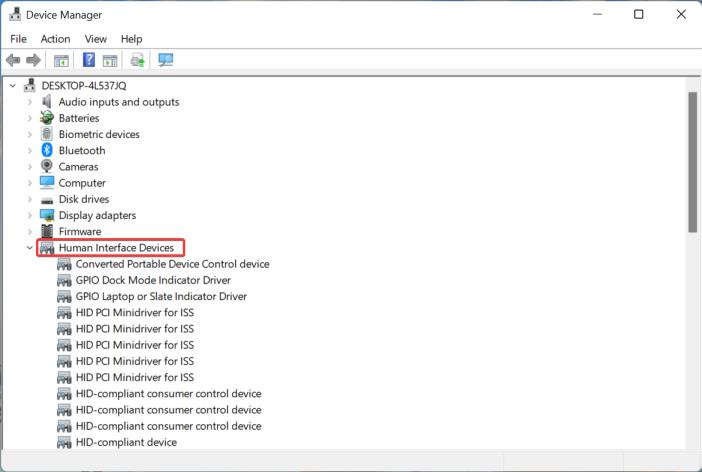Viewport: 702px width, 472px height.
Task: Expand the Cameras category
Action: coord(30,167)
